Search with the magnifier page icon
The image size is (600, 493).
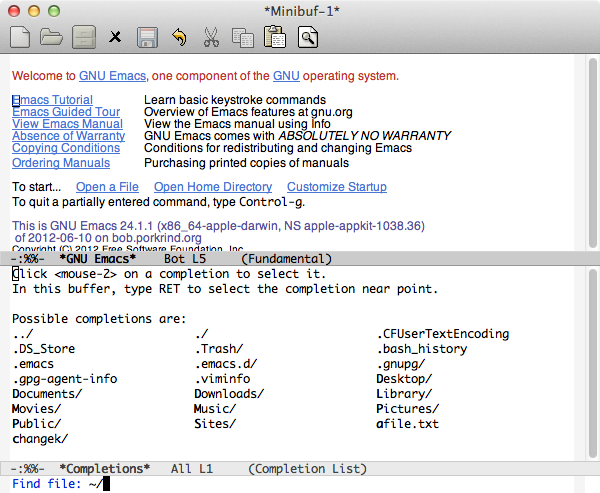(x=308, y=37)
